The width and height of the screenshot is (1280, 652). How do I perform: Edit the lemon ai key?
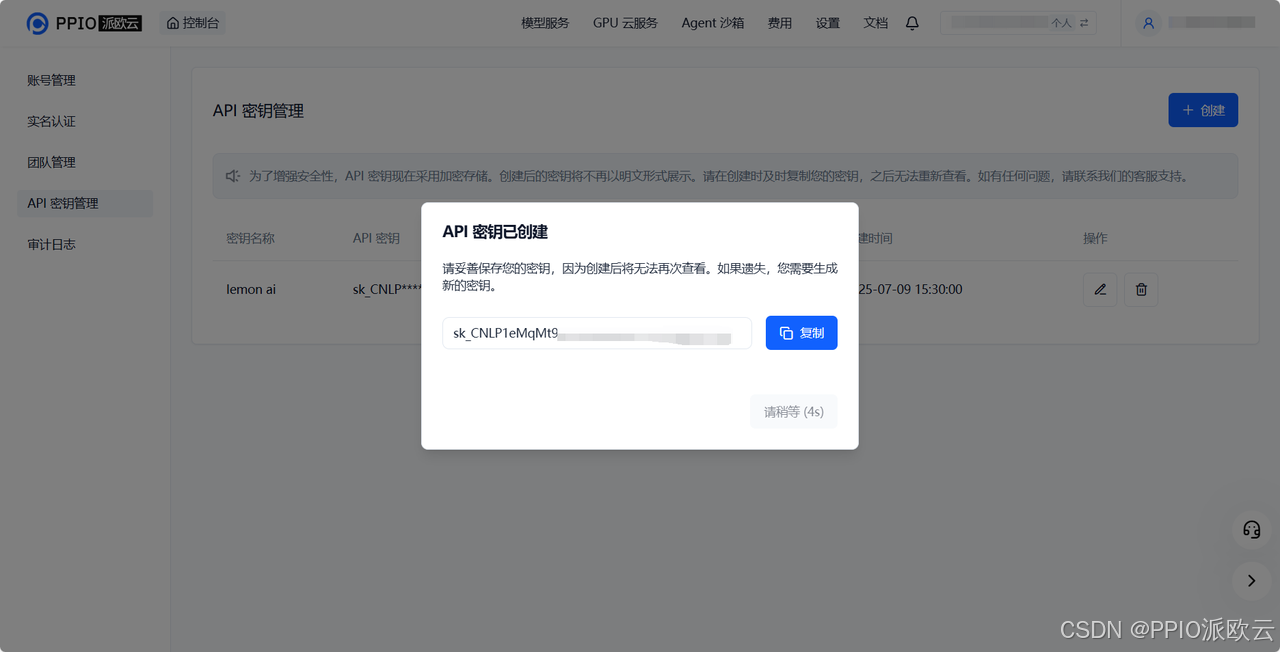(x=1100, y=290)
